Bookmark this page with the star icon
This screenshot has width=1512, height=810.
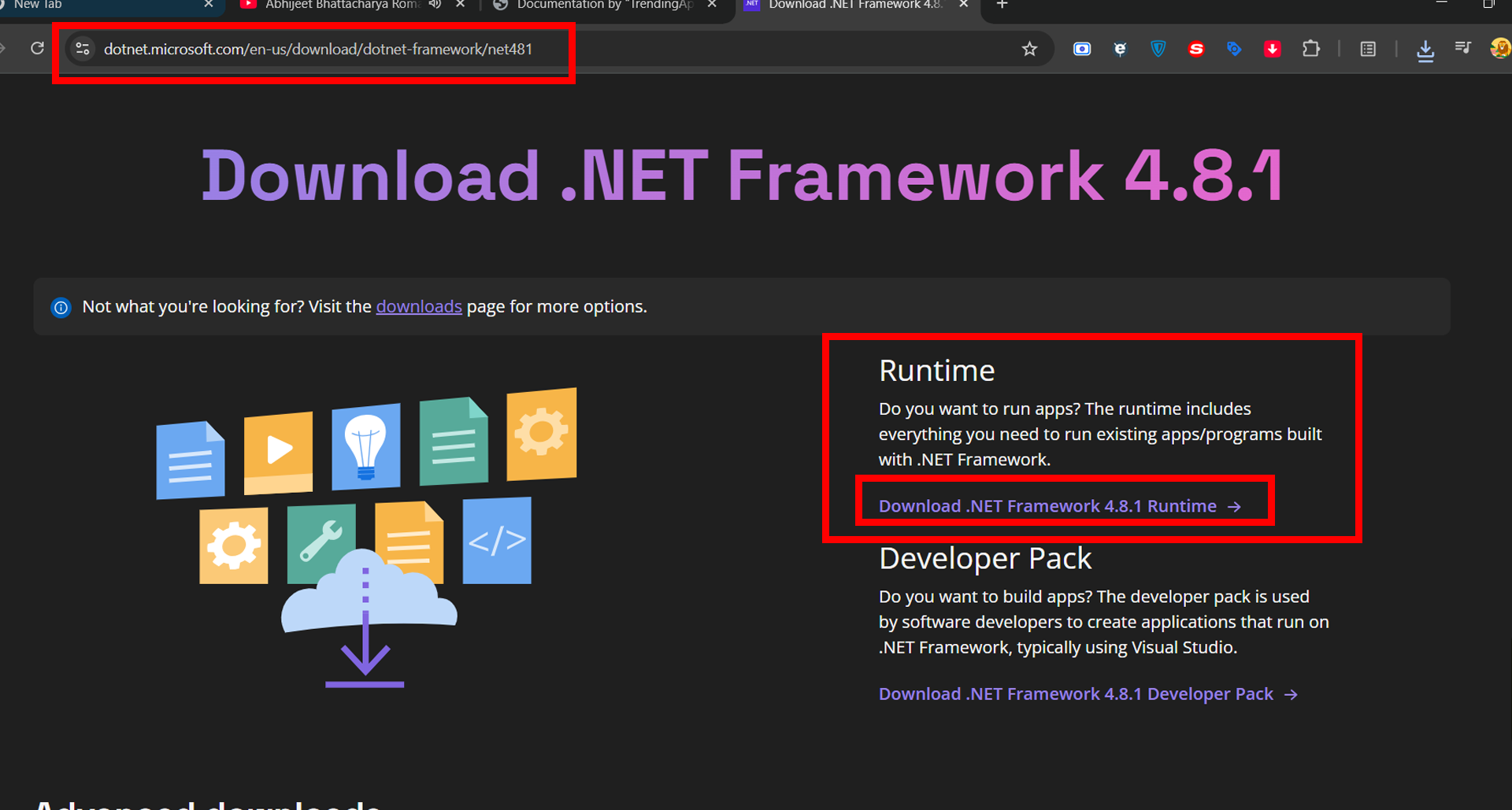[x=1029, y=50]
